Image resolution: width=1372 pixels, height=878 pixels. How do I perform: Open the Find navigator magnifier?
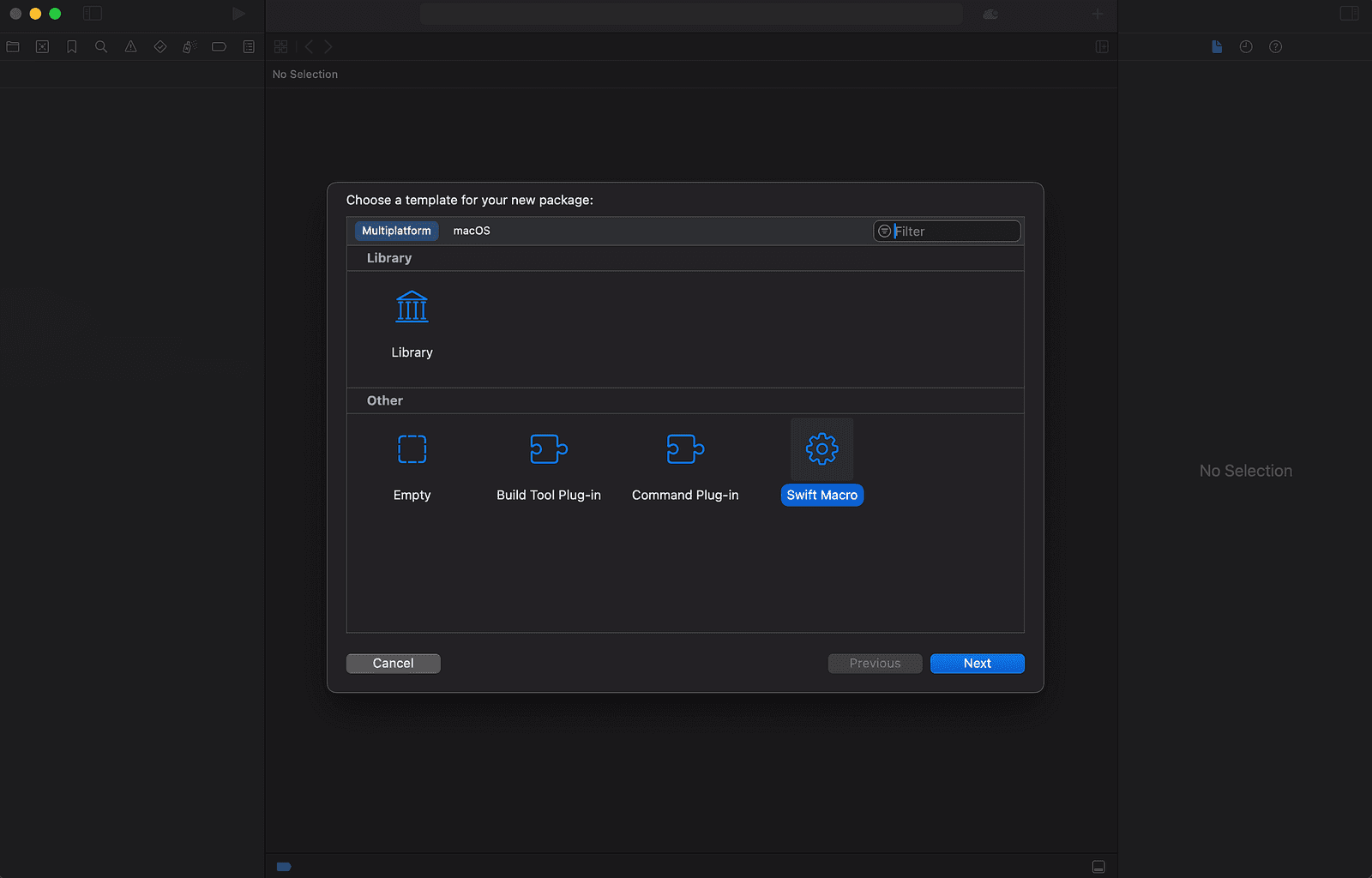[101, 46]
